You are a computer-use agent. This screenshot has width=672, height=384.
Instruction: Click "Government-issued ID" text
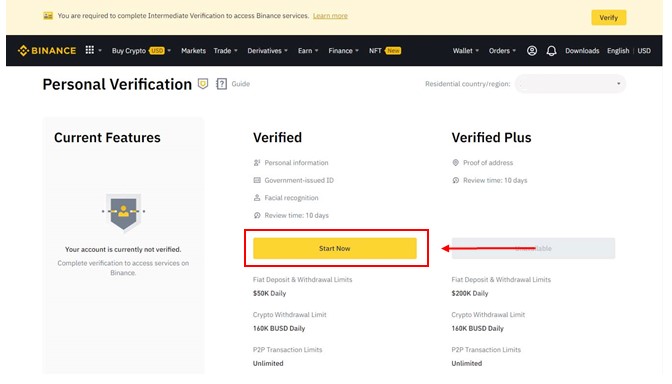pyautogui.click(x=299, y=180)
